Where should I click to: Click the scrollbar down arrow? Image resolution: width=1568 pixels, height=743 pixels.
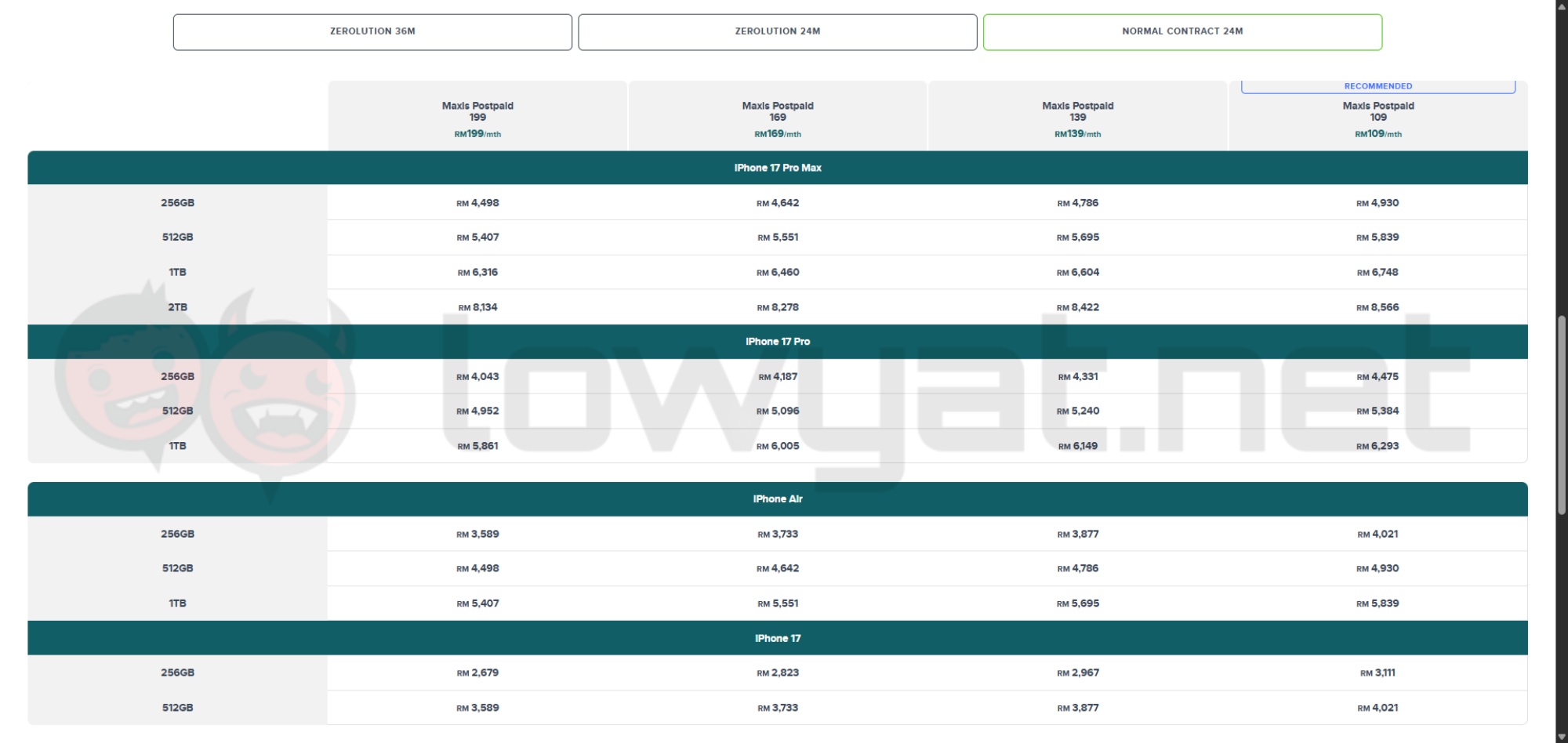click(x=1562, y=737)
